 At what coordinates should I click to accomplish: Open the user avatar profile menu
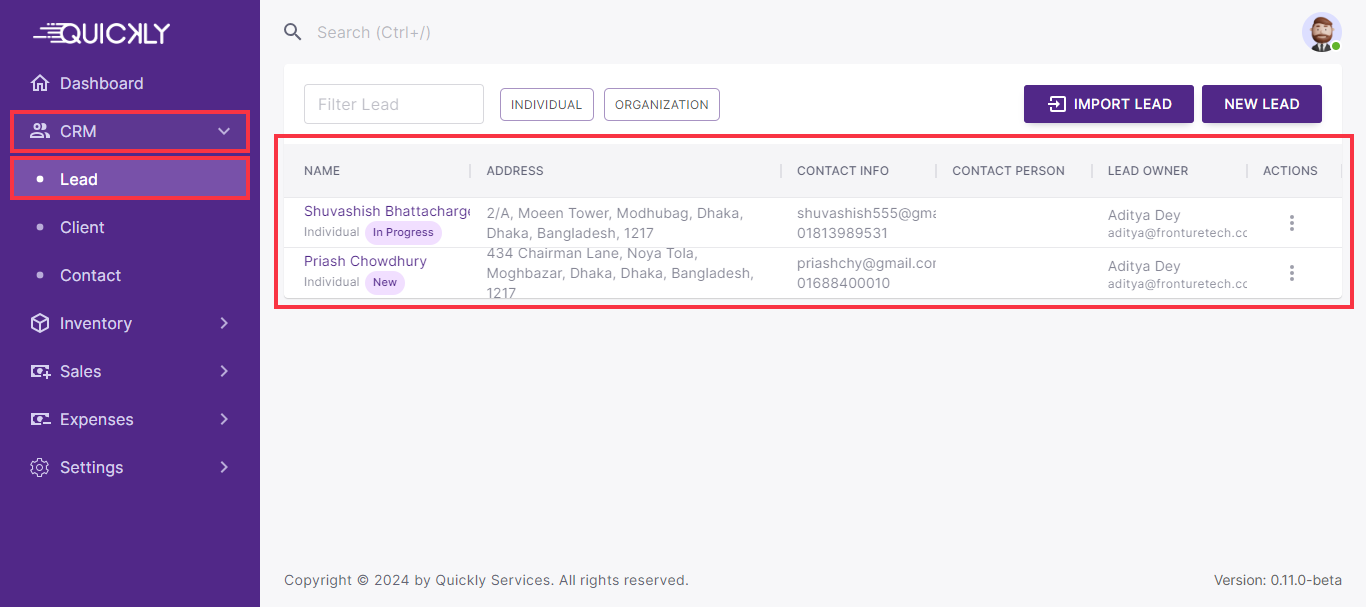(1321, 32)
